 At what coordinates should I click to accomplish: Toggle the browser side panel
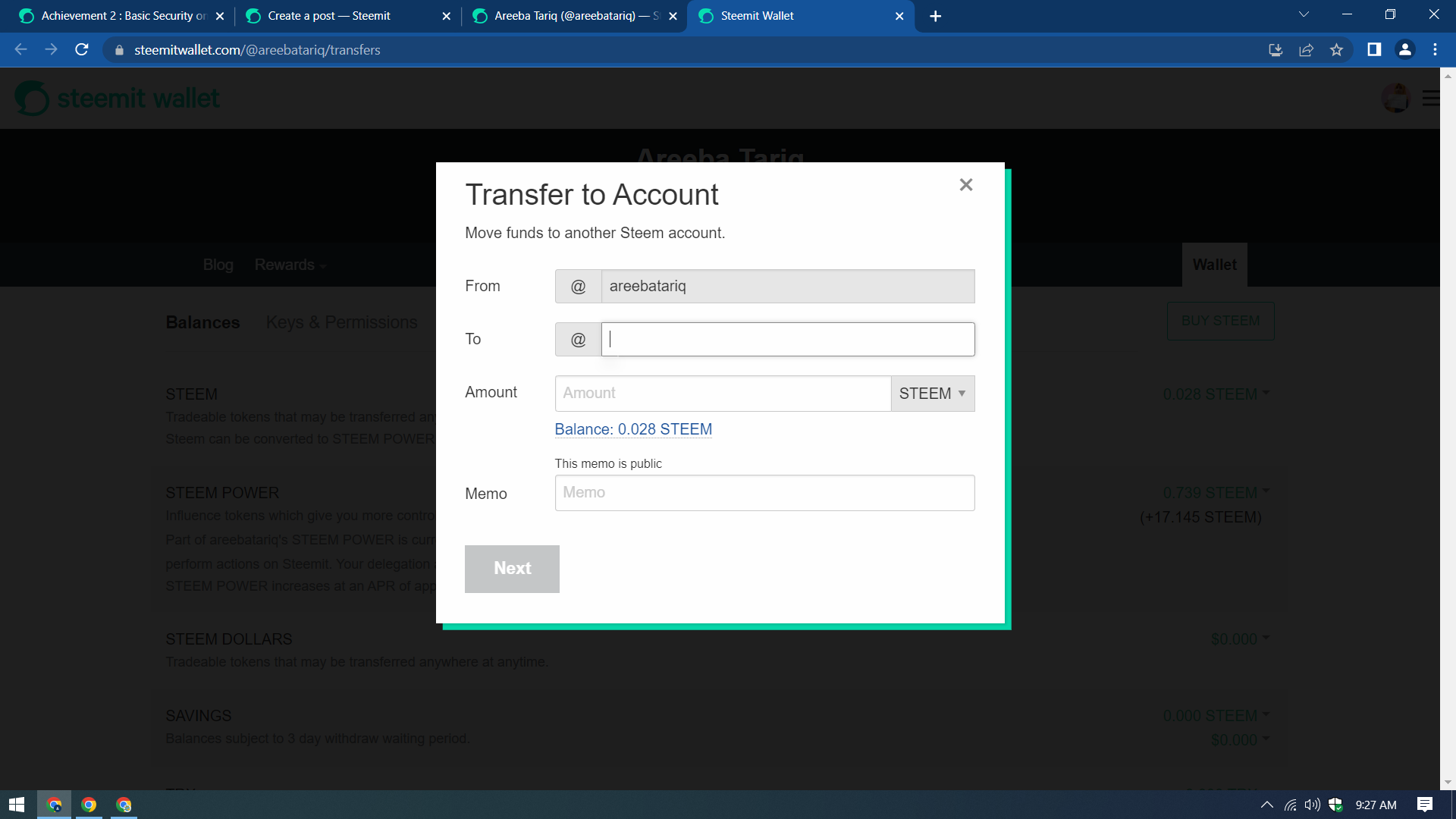pos(1374,50)
